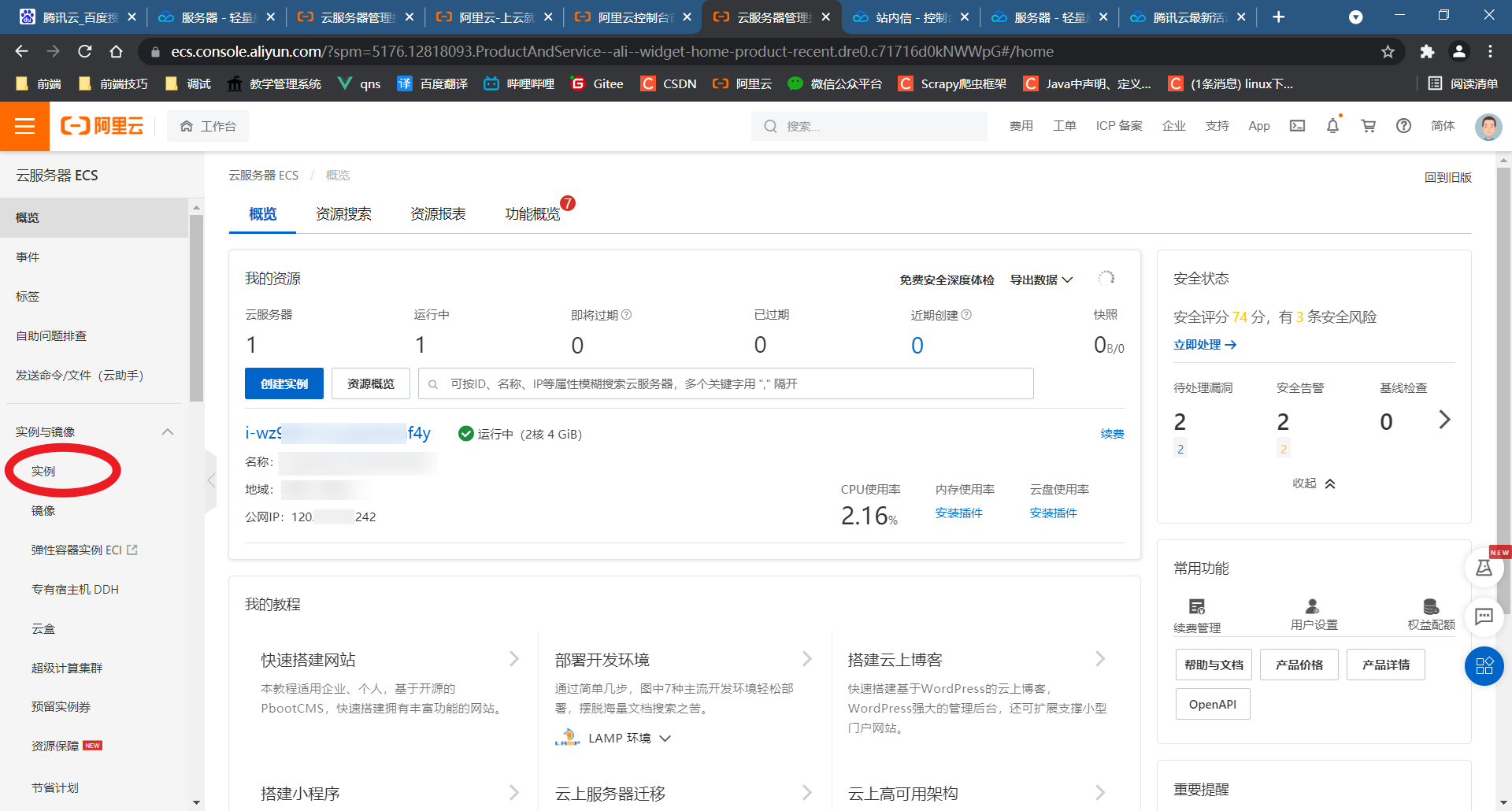Open the 阅读清单 reading list
Viewport: 1512px width, 811px height.
pyautogui.click(x=1463, y=83)
